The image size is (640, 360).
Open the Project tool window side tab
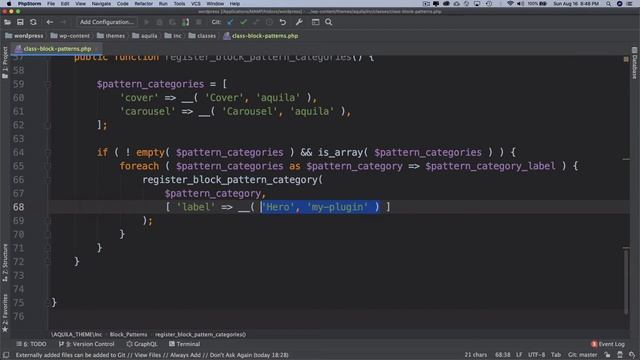(5, 62)
